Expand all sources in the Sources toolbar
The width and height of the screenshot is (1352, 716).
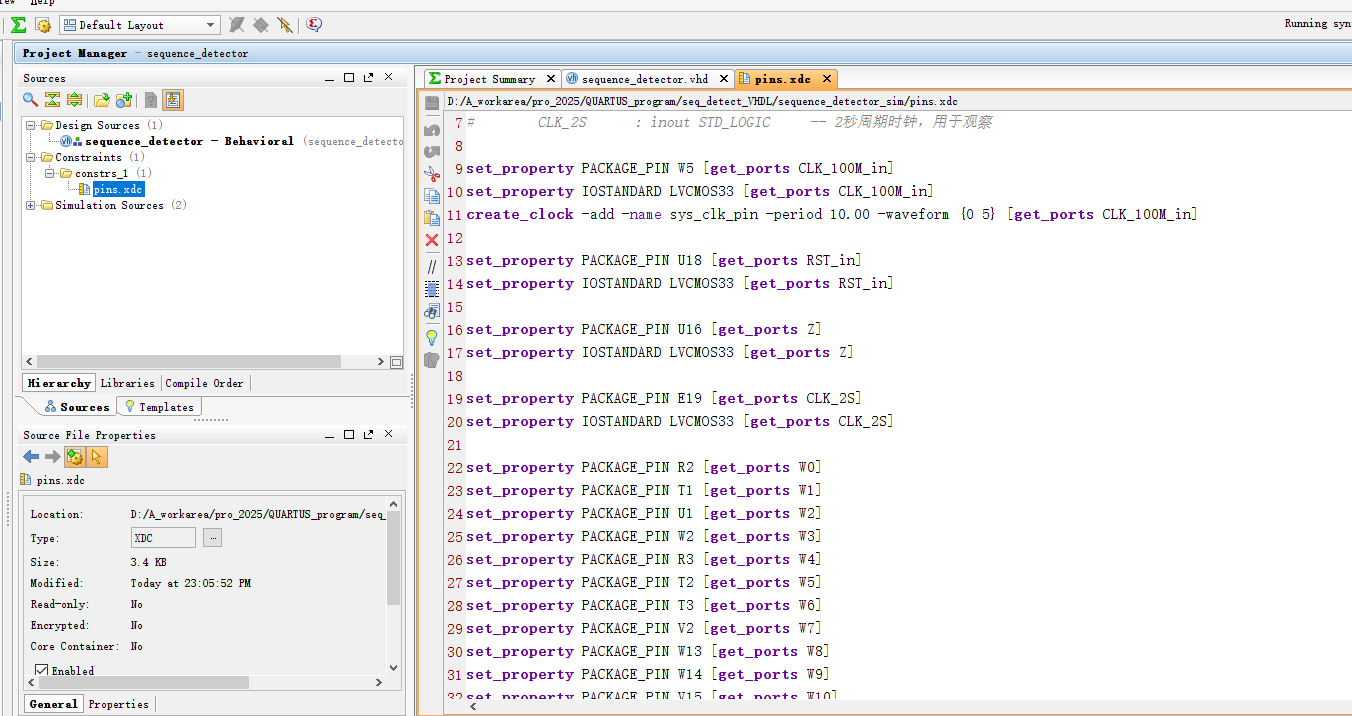point(74,100)
